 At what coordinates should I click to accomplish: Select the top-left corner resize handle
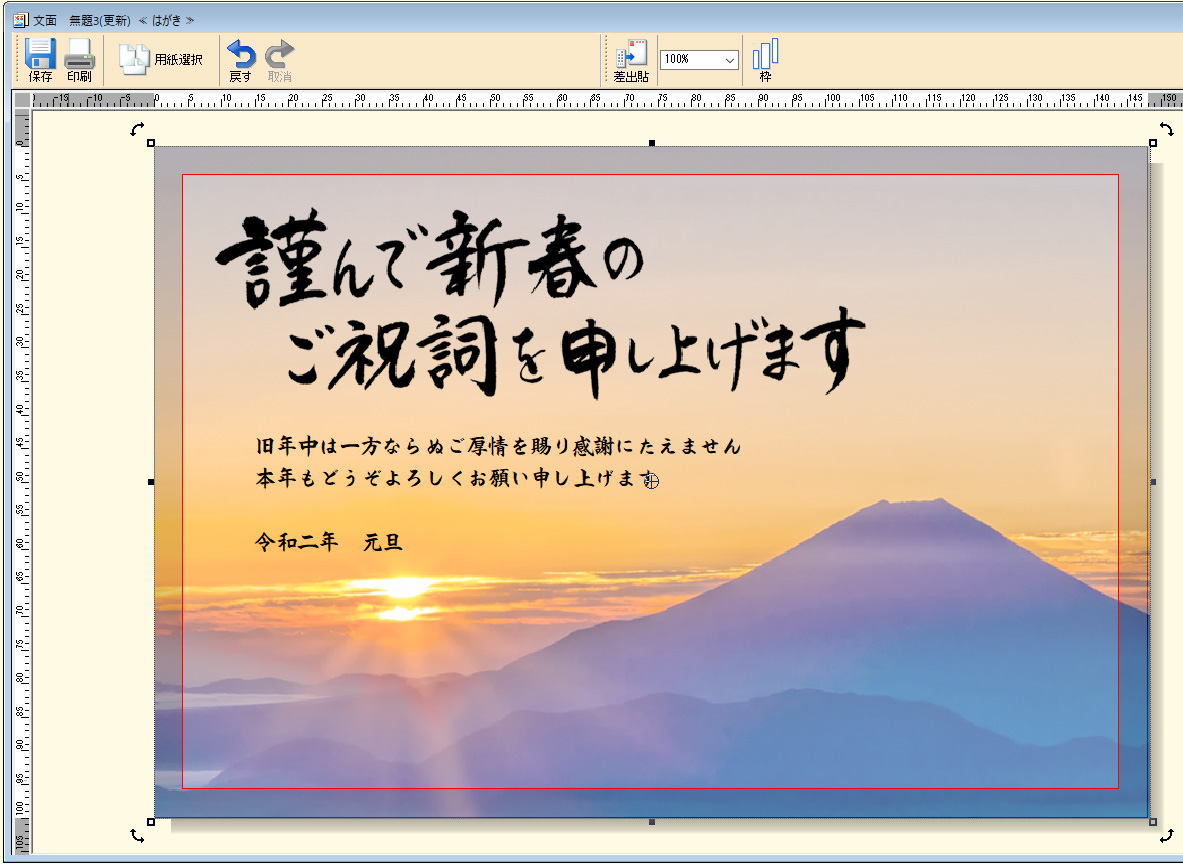[151, 143]
